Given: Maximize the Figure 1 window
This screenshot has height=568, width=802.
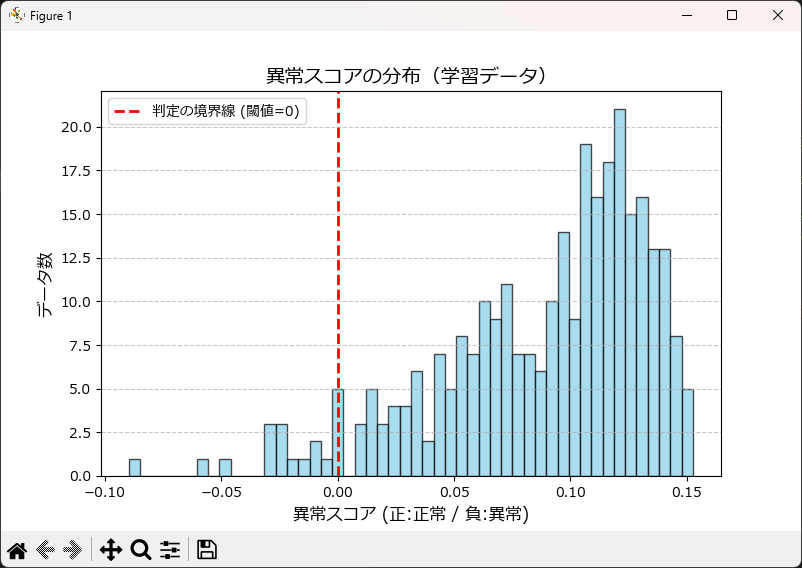Looking at the screenshot, I should click(x=732, y=16).
